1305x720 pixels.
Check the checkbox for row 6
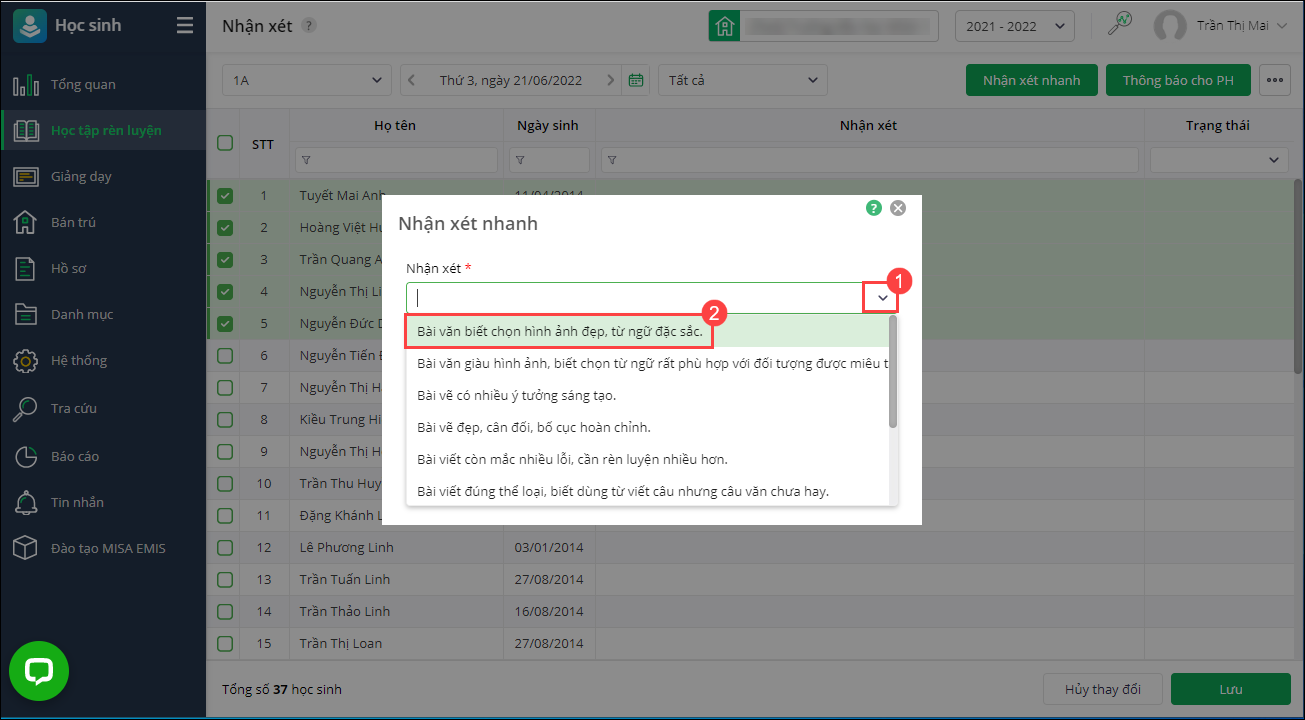[225, 356]
